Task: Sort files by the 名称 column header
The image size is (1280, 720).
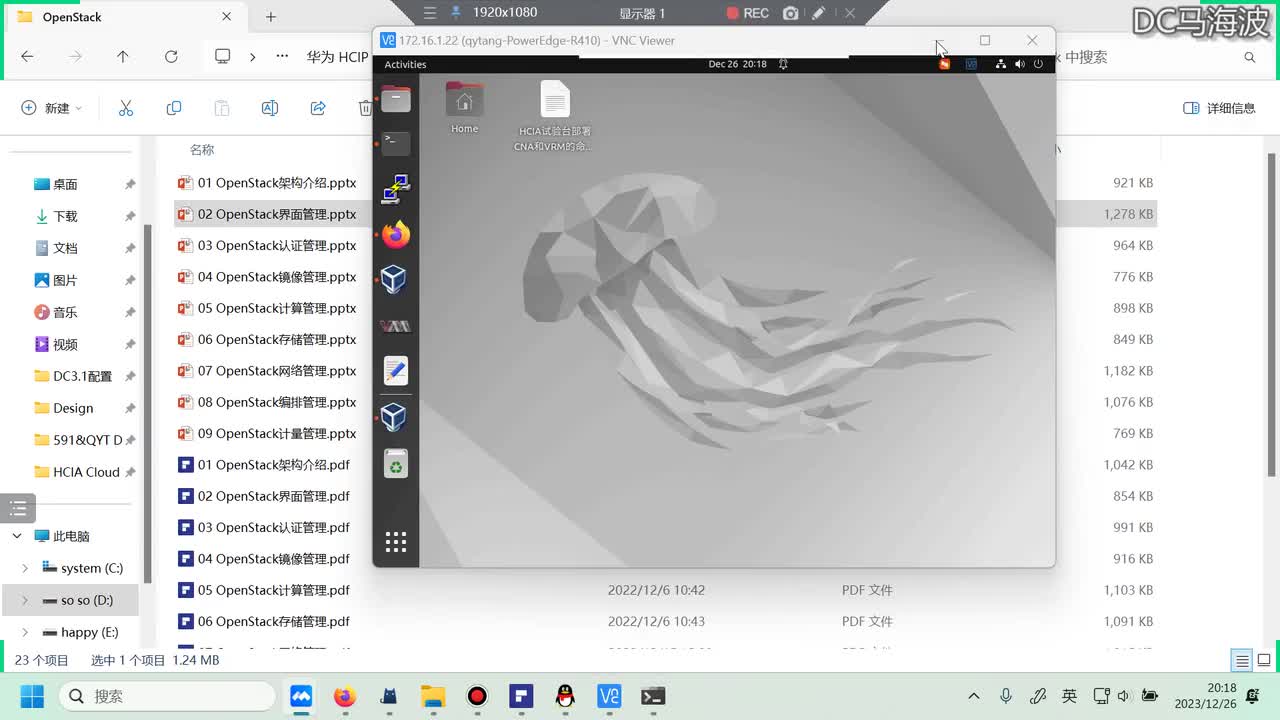Action: [x=202, y=150]
